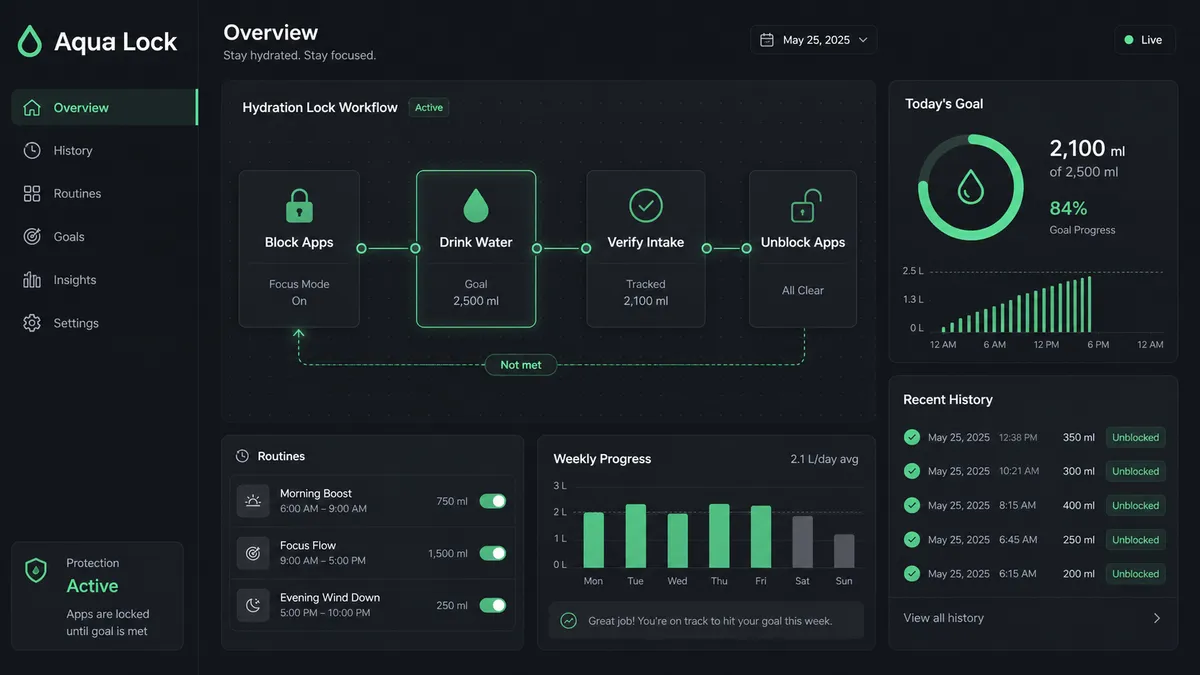Click the 2.1 L/day avg text
This screenshot has height=675, width=1200.
click(824, 459)
